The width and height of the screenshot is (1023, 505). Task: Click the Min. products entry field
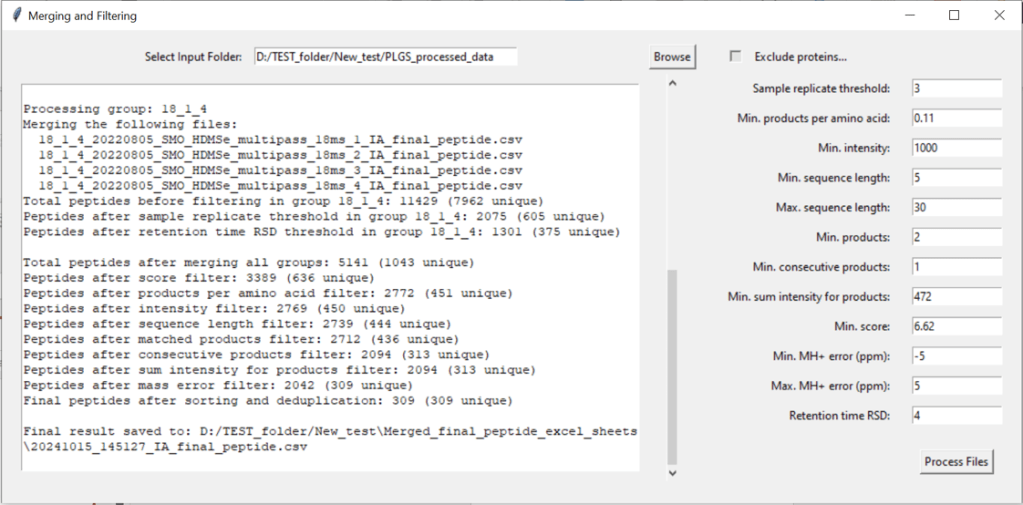[955, 237]
